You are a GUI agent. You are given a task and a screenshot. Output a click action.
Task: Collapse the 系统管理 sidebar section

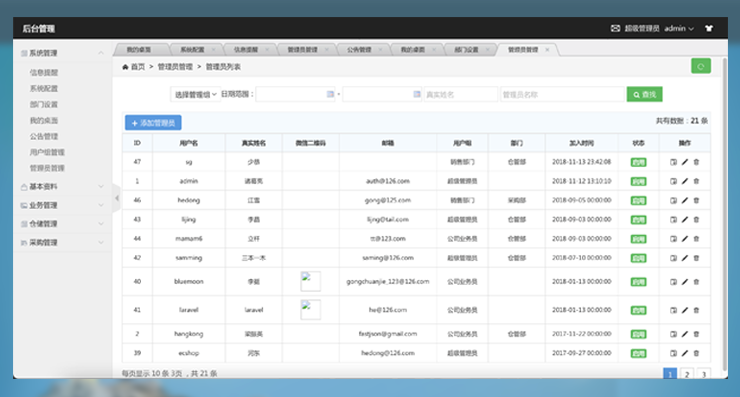(62, 53)
